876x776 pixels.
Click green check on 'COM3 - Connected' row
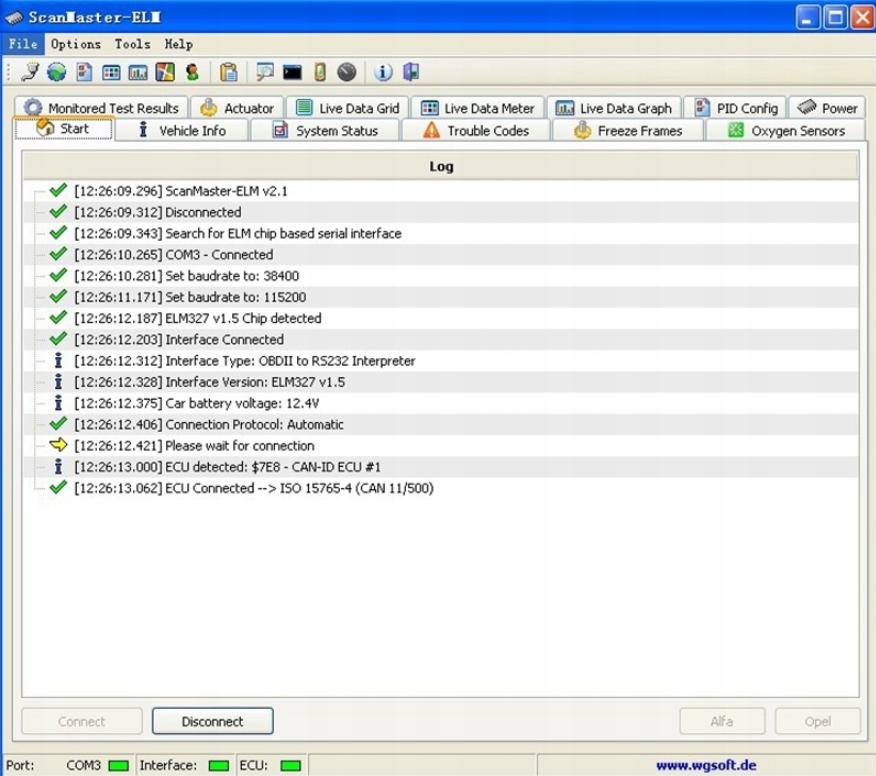58,254
